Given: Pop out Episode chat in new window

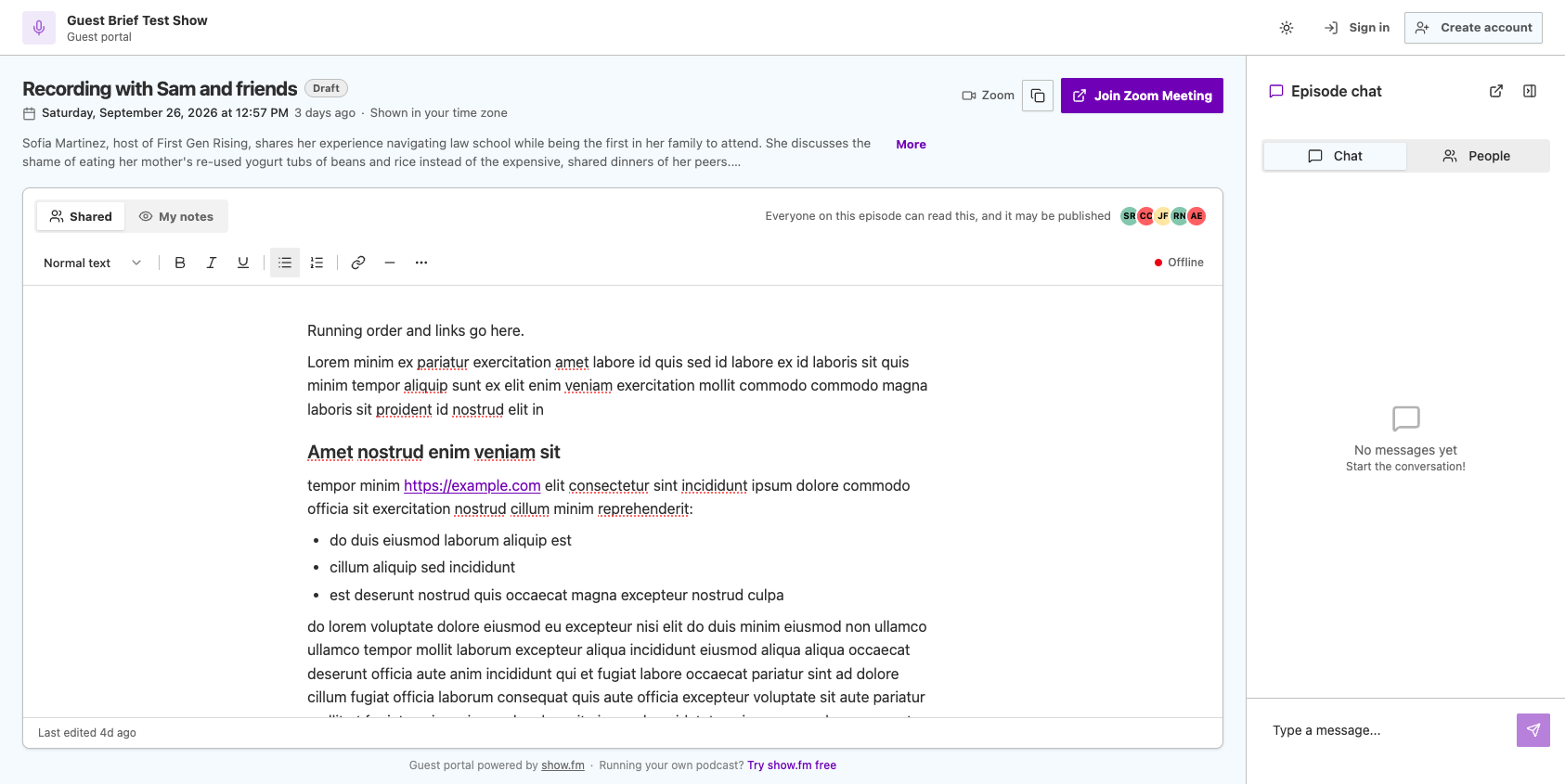Looking at the screenshot, I should (1496, 91).
